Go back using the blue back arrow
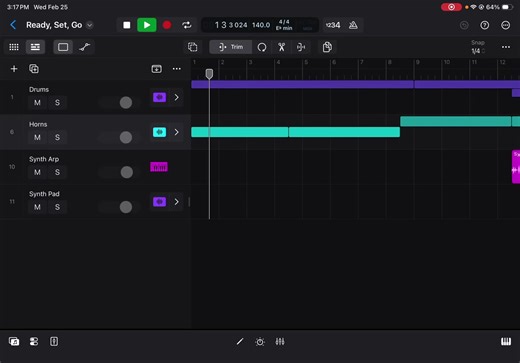 pos(13,25)
